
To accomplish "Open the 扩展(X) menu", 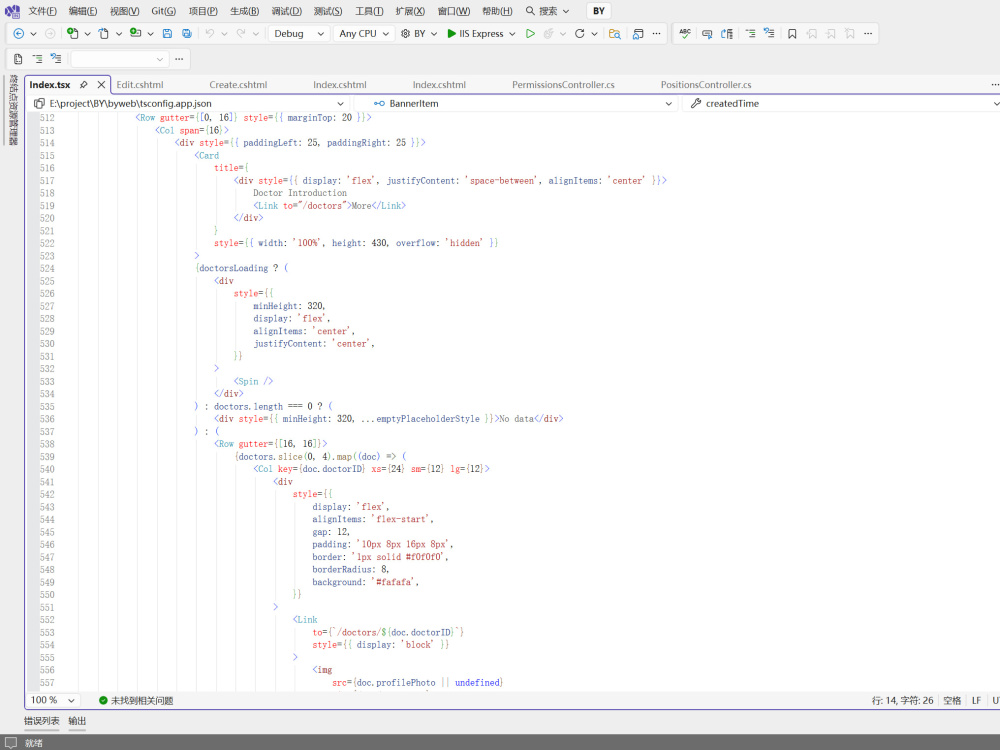I will pos(410,11).
